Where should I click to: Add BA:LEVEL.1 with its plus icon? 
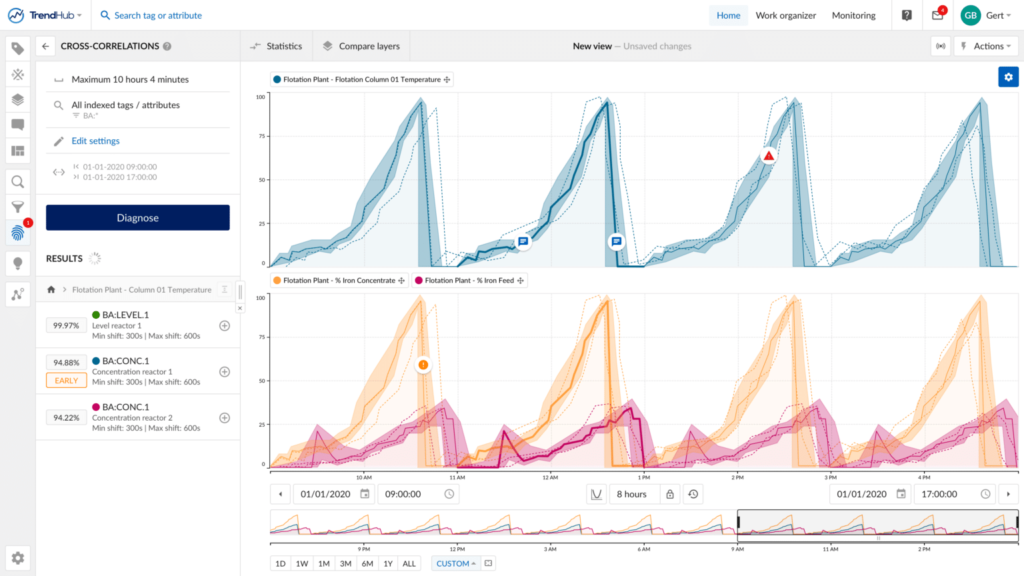(x=225, y=326)
